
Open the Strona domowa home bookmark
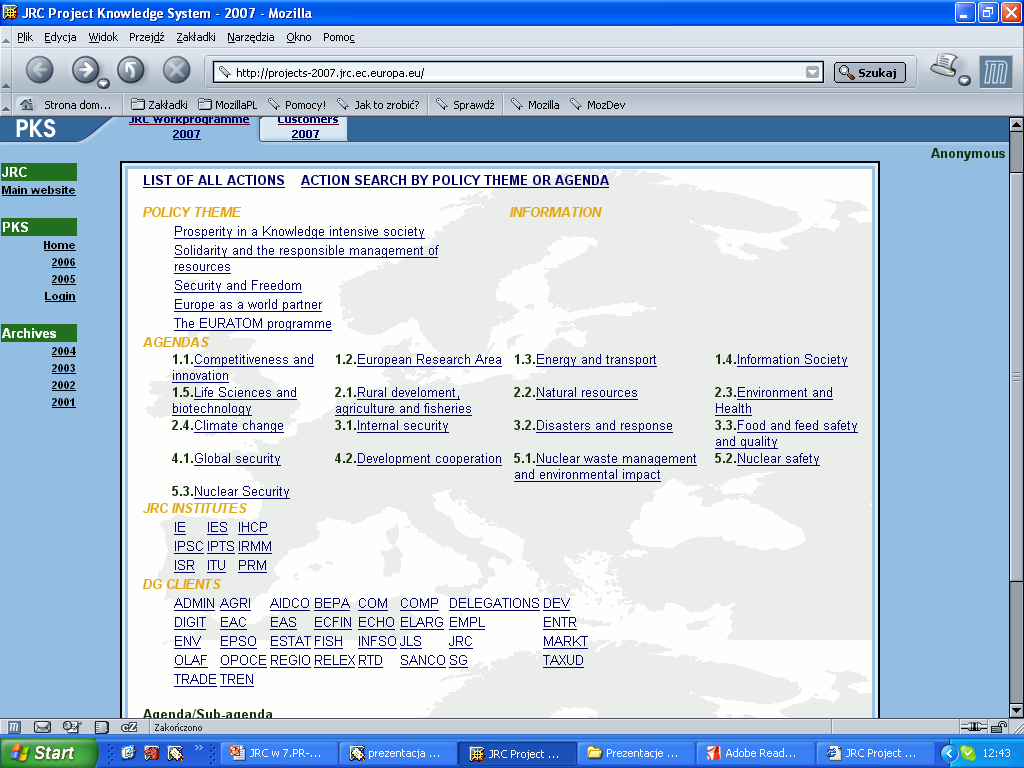pyautogui.click(x=65, y=104)
